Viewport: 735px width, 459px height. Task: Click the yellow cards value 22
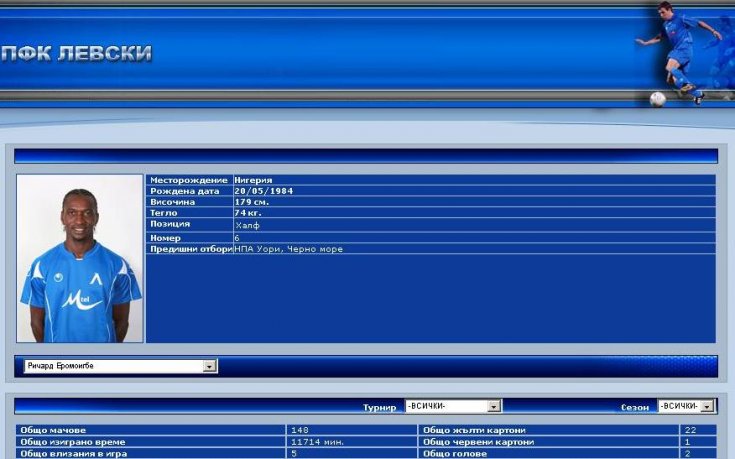pyautogui.click(x=690, y=430)
